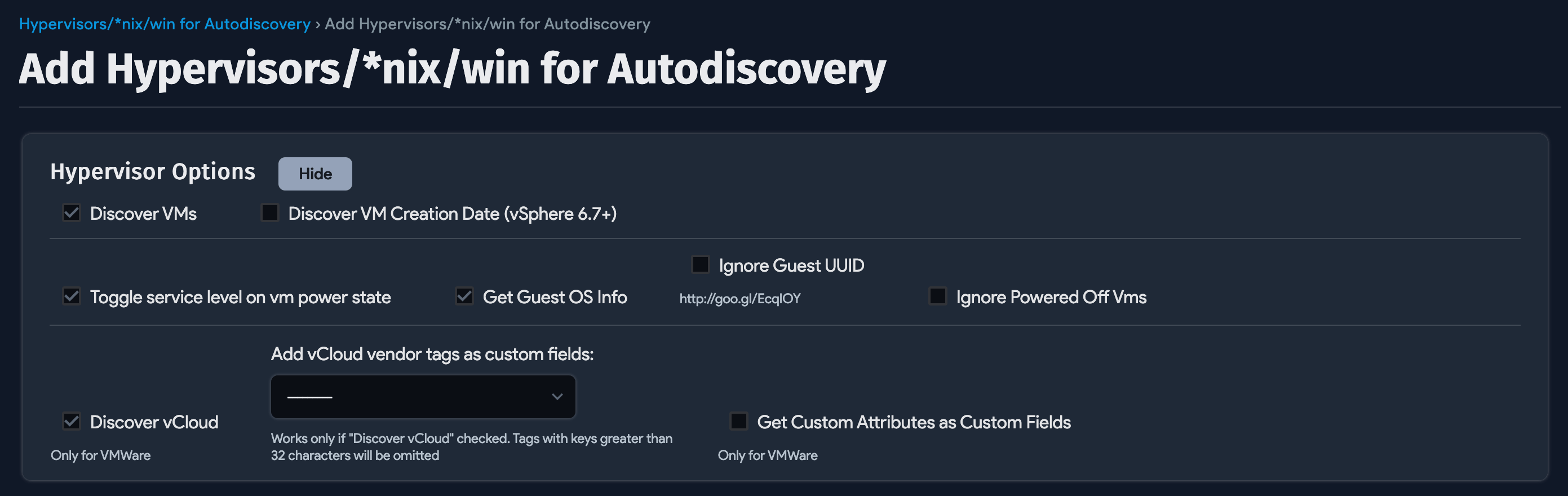Open the http://goo.gl/EcqIOY help link

739,298
